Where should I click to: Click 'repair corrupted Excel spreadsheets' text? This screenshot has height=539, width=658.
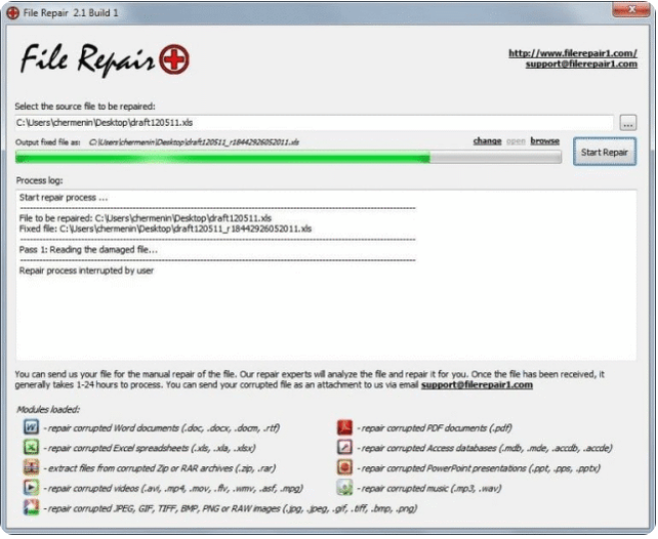coord(151,448)
